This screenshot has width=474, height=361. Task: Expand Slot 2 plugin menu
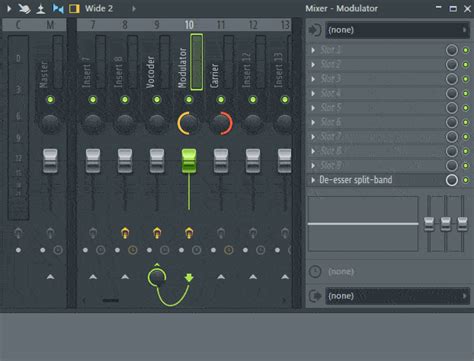coord(313,65)
